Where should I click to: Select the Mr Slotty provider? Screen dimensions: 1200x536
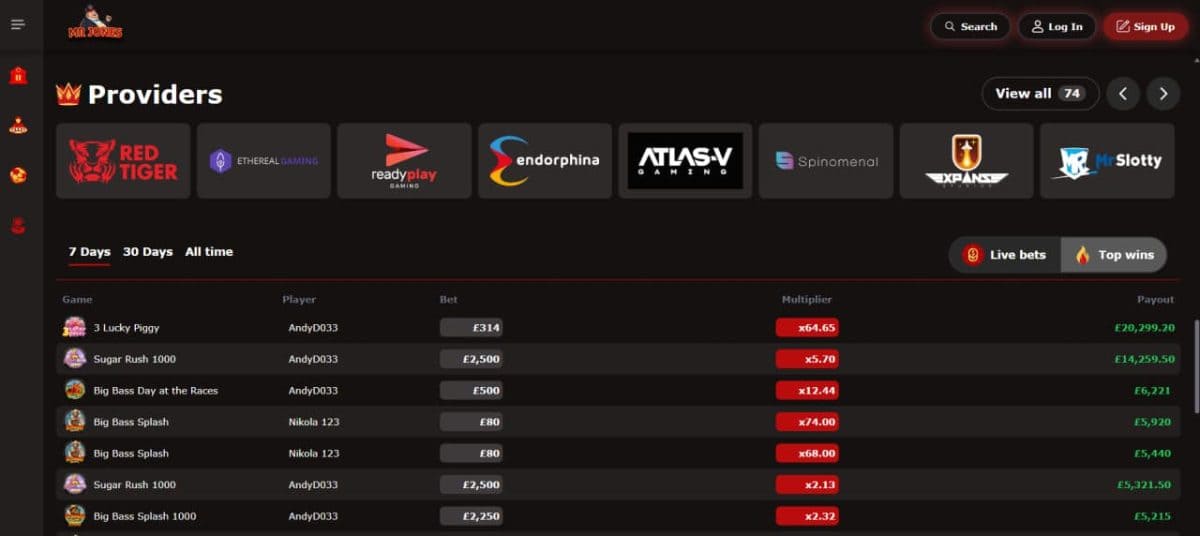[1107, 161]
